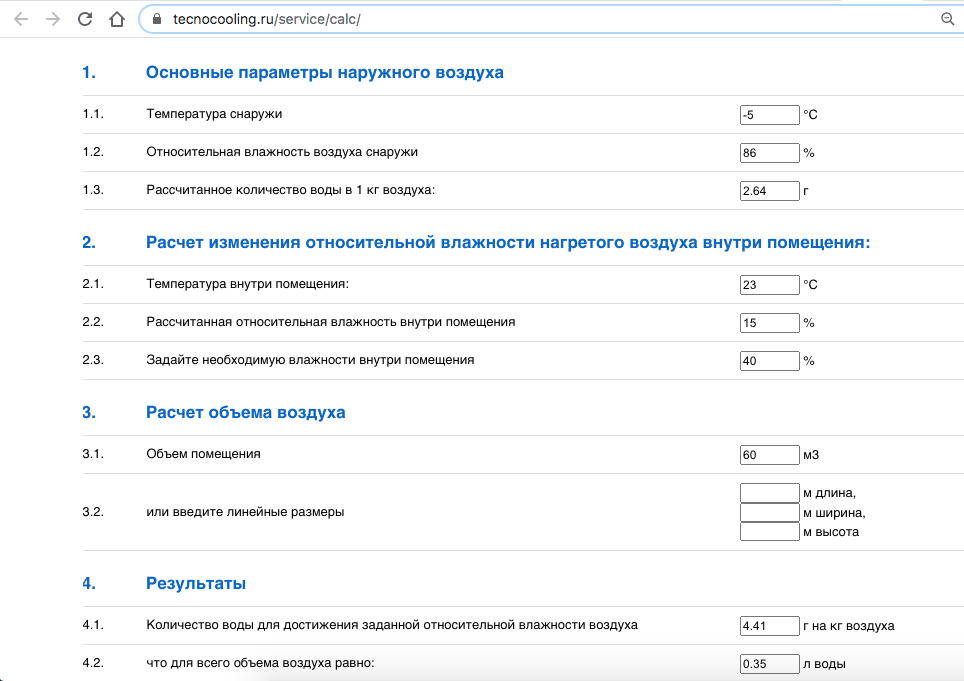
Task: Click the zoom magnifier icon in address bar
Action: [x=947, y=19]
